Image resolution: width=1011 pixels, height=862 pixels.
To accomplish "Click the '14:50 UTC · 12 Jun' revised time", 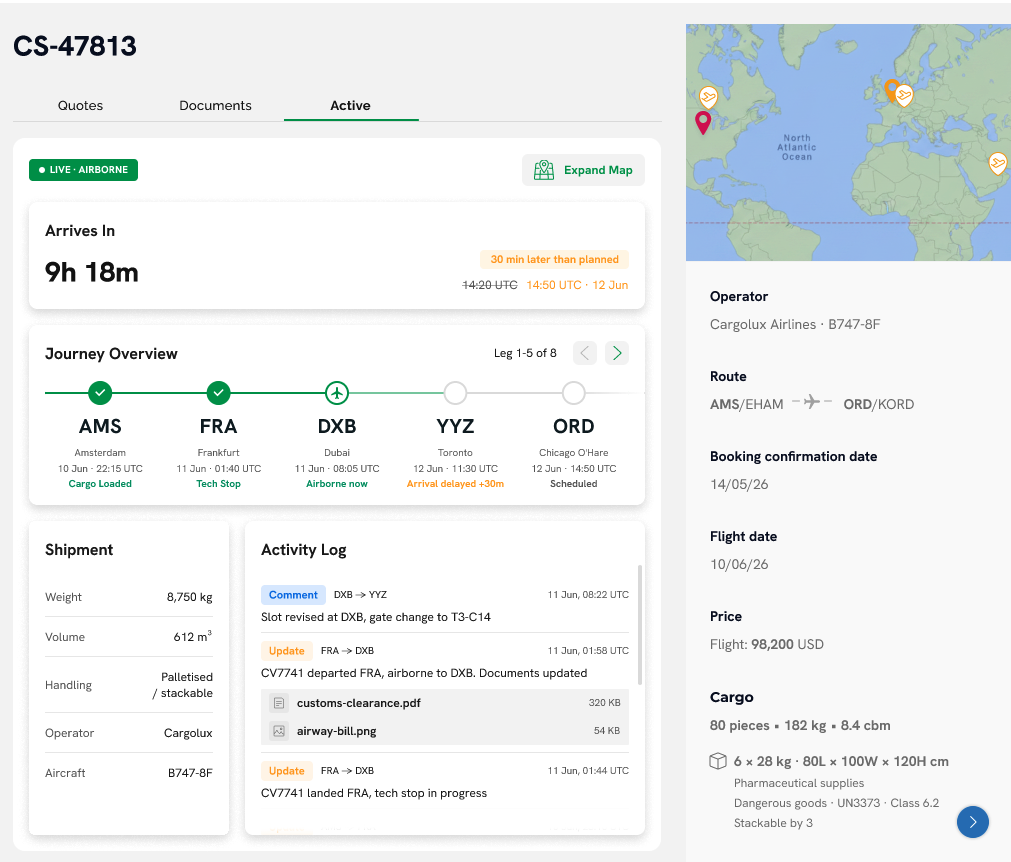I will pyautogui.click(x=577, y=285).
